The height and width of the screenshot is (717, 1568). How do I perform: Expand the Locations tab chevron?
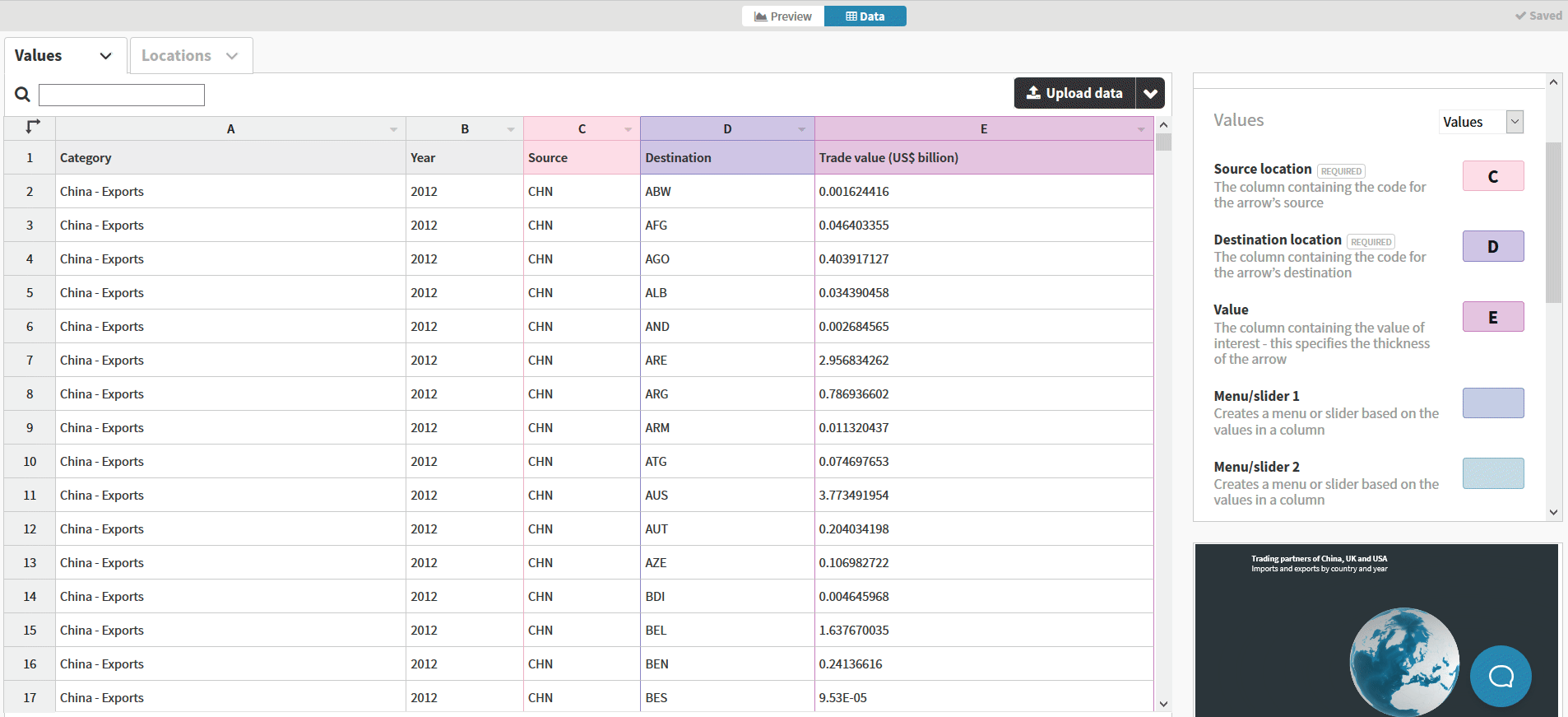click(232, 56)
